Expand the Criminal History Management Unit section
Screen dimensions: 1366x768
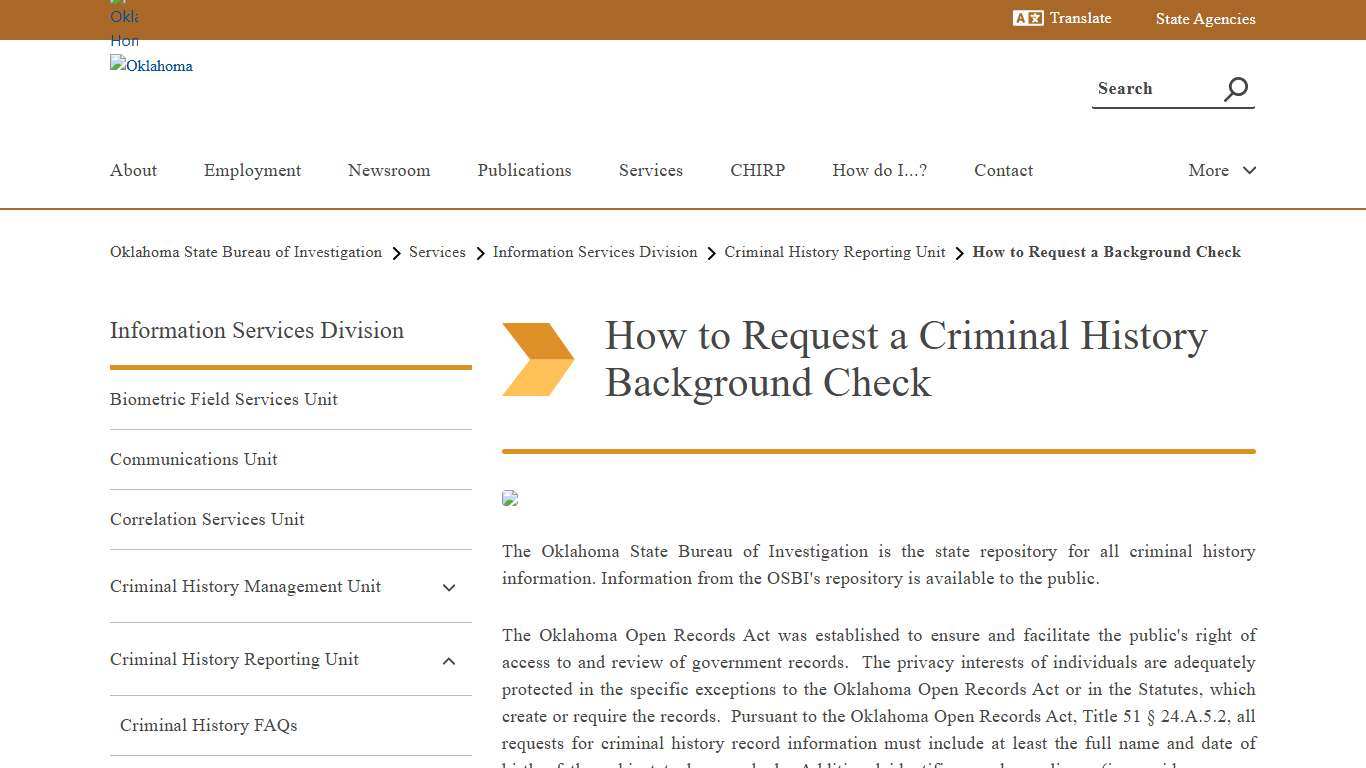(448, 587)
